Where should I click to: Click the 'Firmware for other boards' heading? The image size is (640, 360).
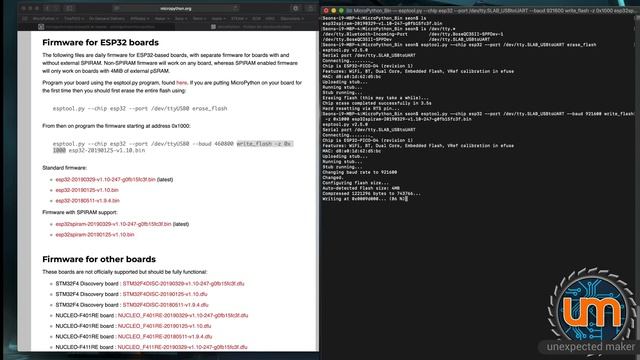point(99,259)
